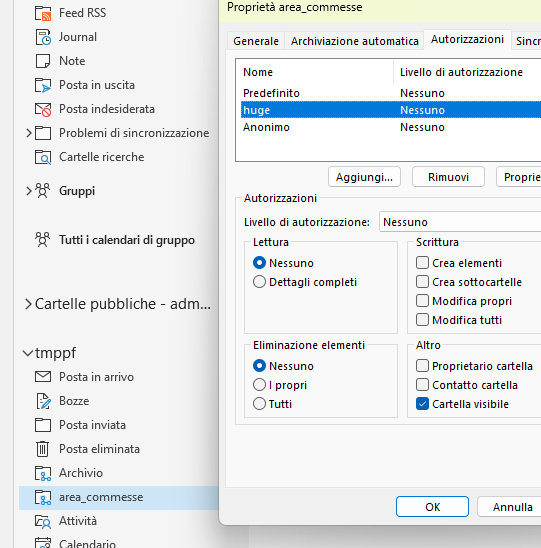Select the Journal folder icon
Screen dimensions: 541x548
coord(43,37)
